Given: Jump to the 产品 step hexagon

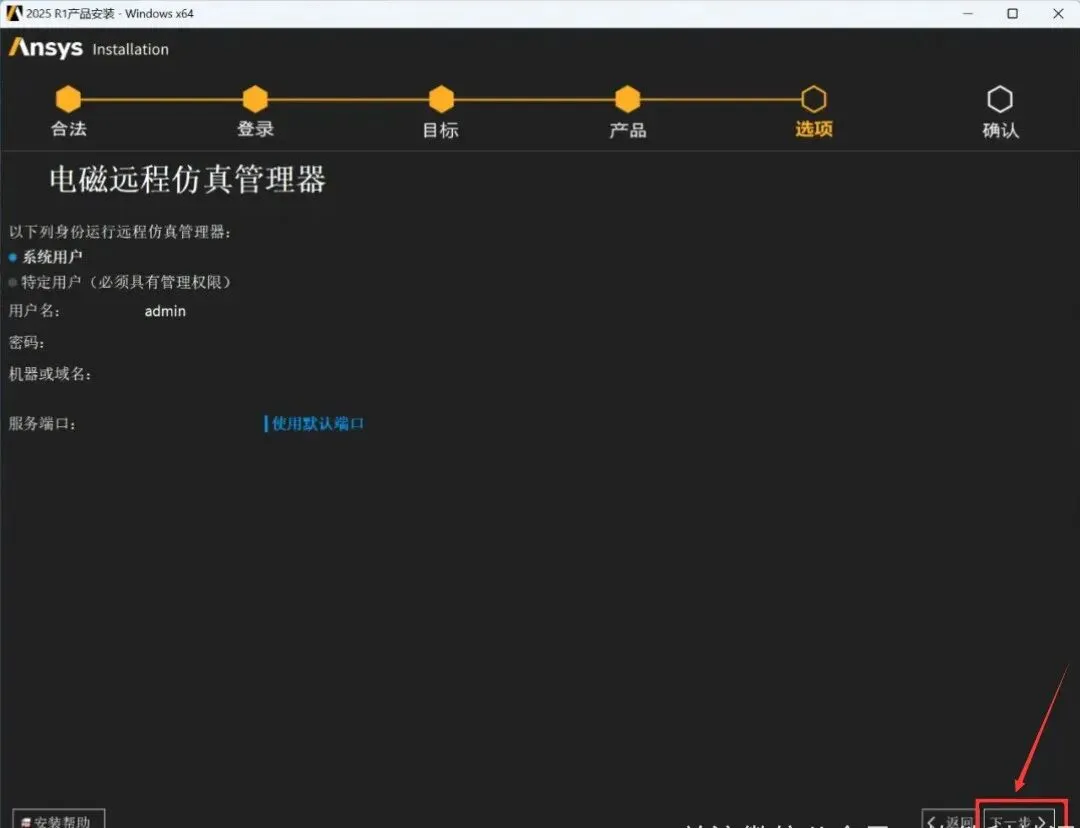Looking at the screenshot, I should pos(627,99).
